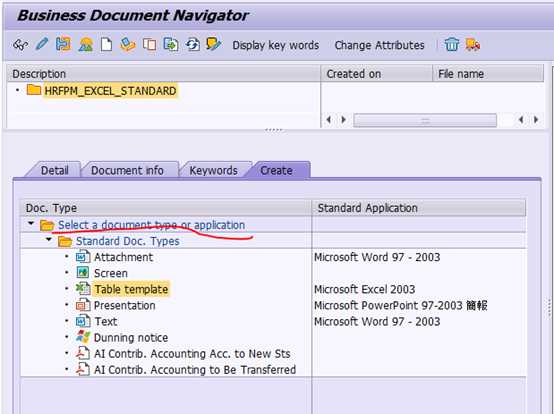554x414 pixels.
Task: Click the Copy pages icon in toolbar
Action: 149,45
